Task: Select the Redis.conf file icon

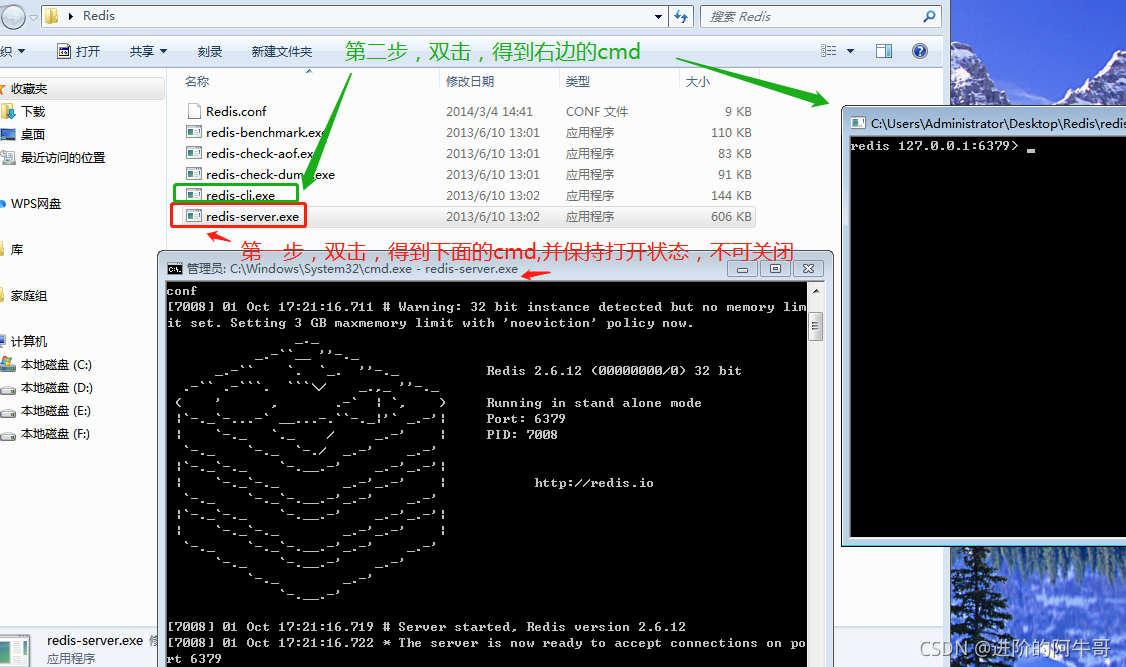Action: click(x=193, y=111)
